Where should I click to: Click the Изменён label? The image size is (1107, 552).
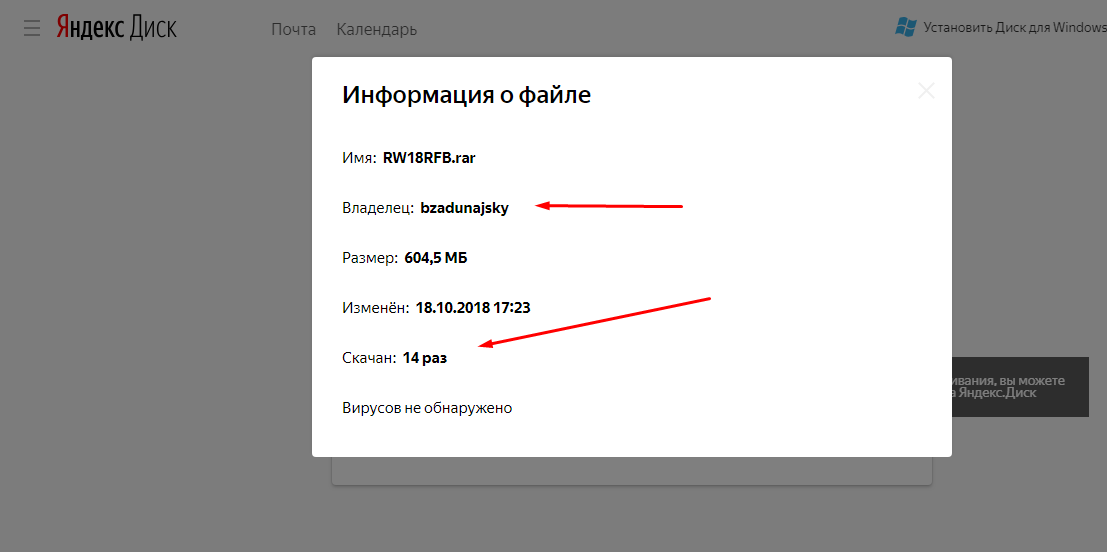pos(376,308)
